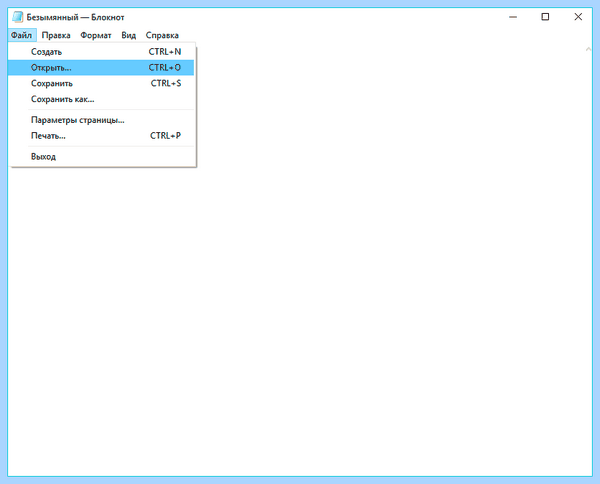Choose Сохранить menu entry
This screenshot has width=600, height=484.
click(101, 83)
